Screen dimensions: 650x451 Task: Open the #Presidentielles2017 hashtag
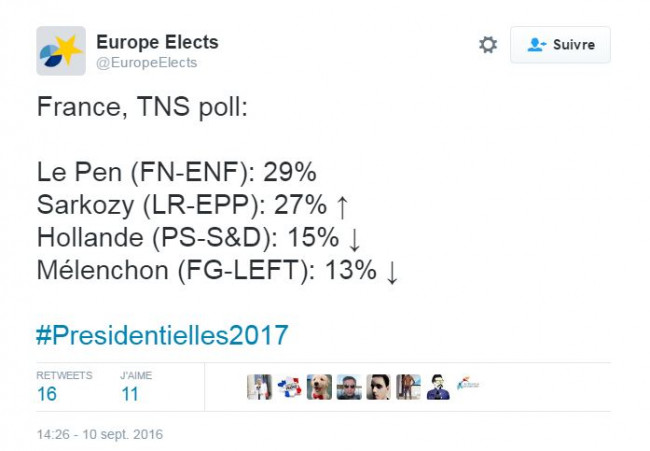[x=162, y=335]
